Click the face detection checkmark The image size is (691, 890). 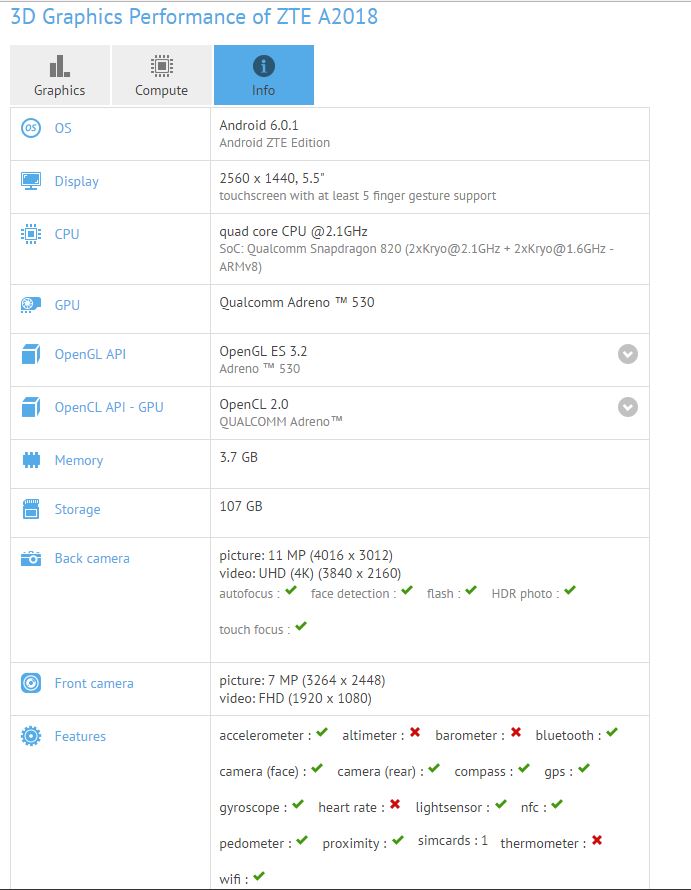pos(407,591)
